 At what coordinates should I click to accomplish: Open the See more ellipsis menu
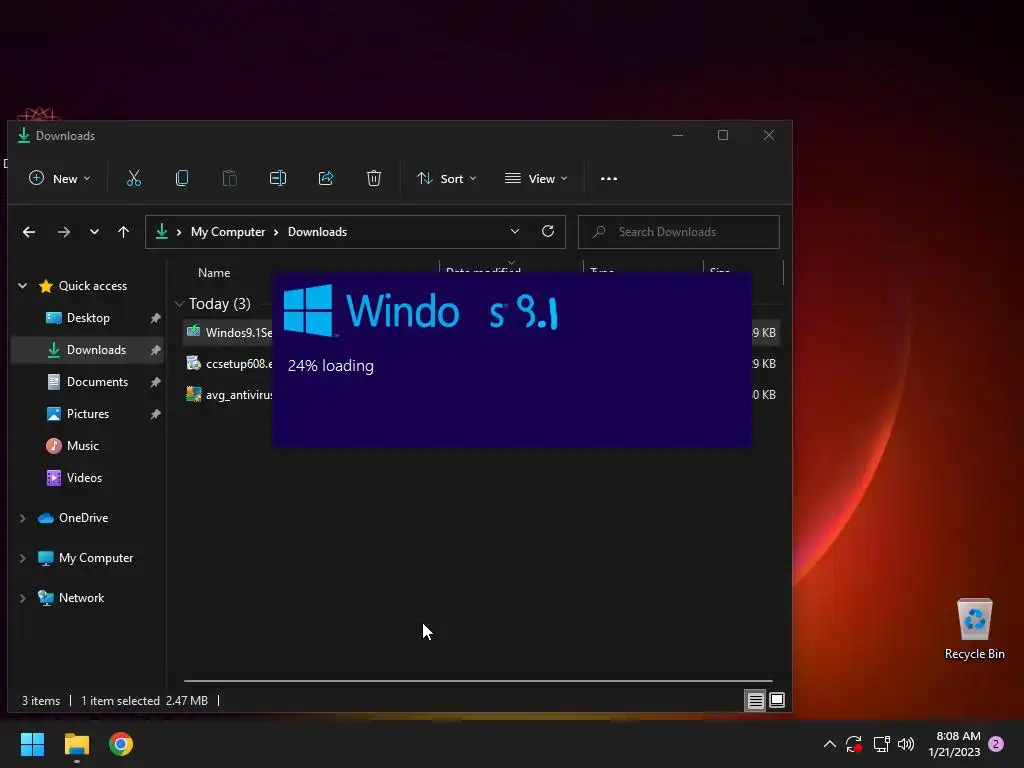click(x=609, y=178)
